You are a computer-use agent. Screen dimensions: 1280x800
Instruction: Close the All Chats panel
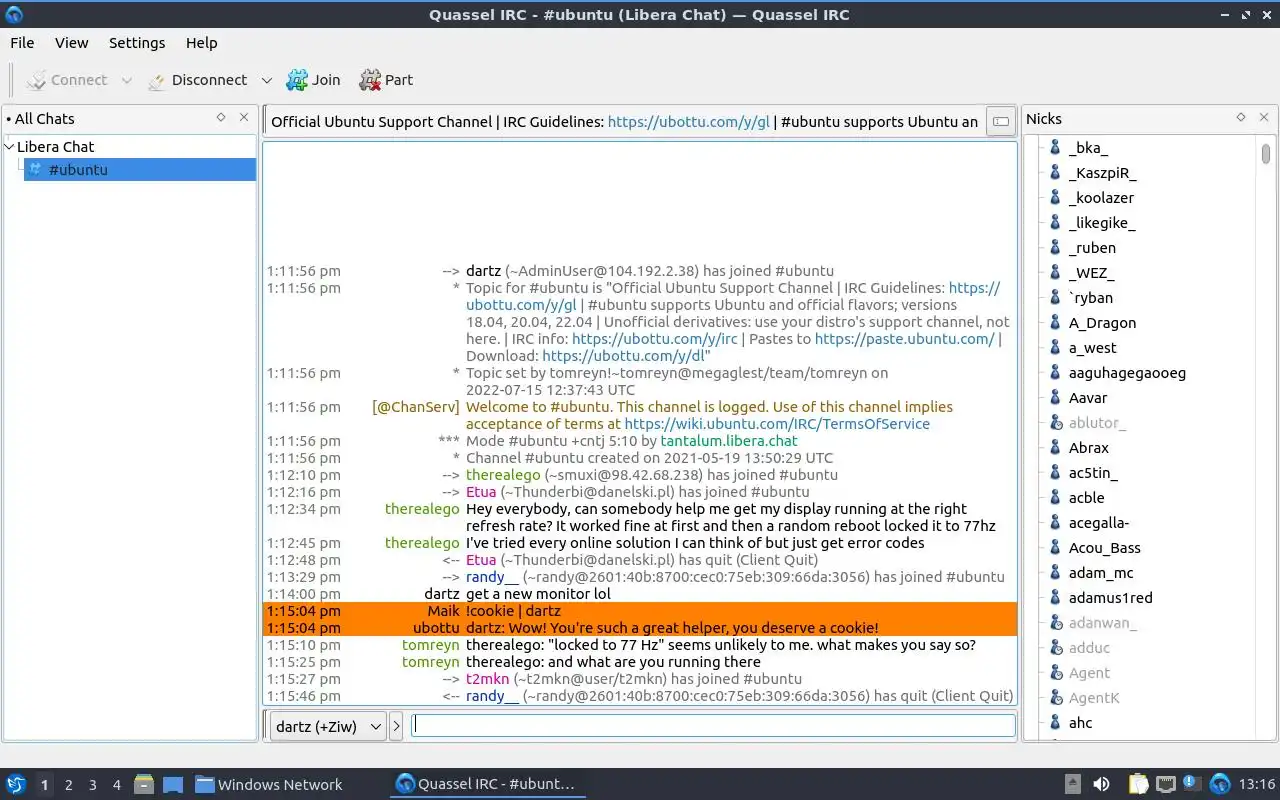point(244,118)
